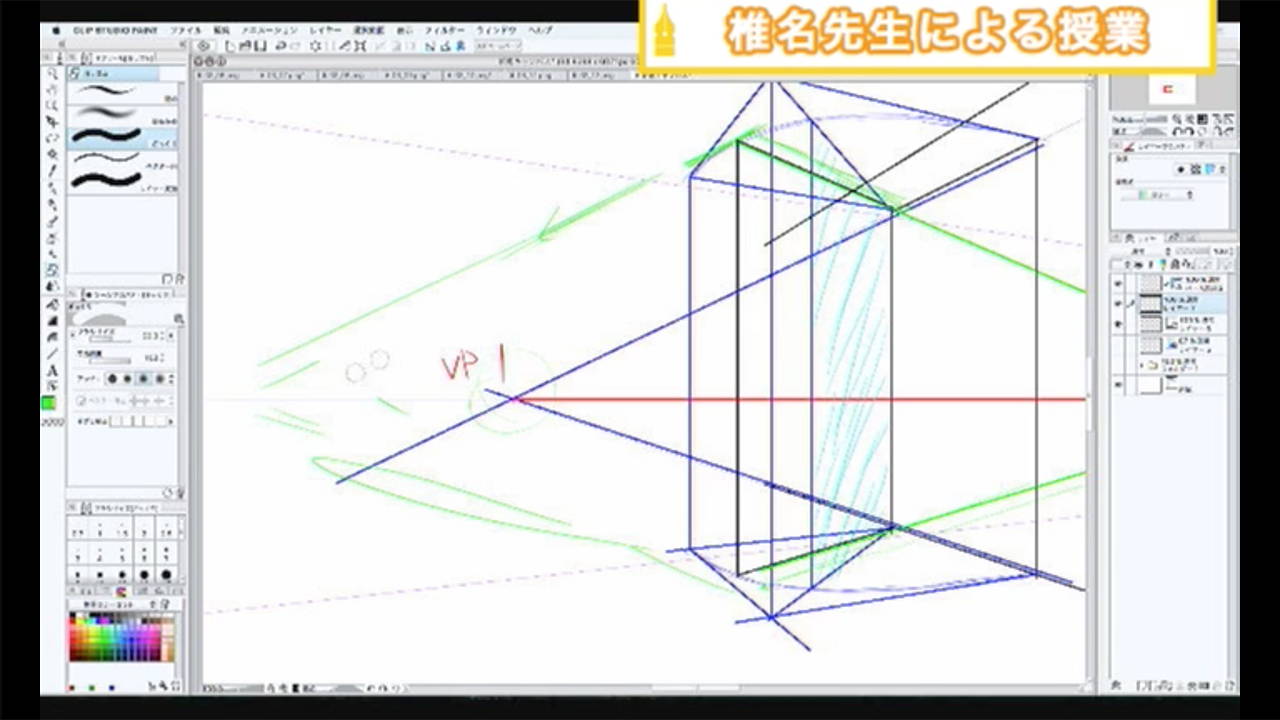Viewport: 1280px width, 720px height.
Task: Click the Undo arrow in command bar
Action: point(281,46)
